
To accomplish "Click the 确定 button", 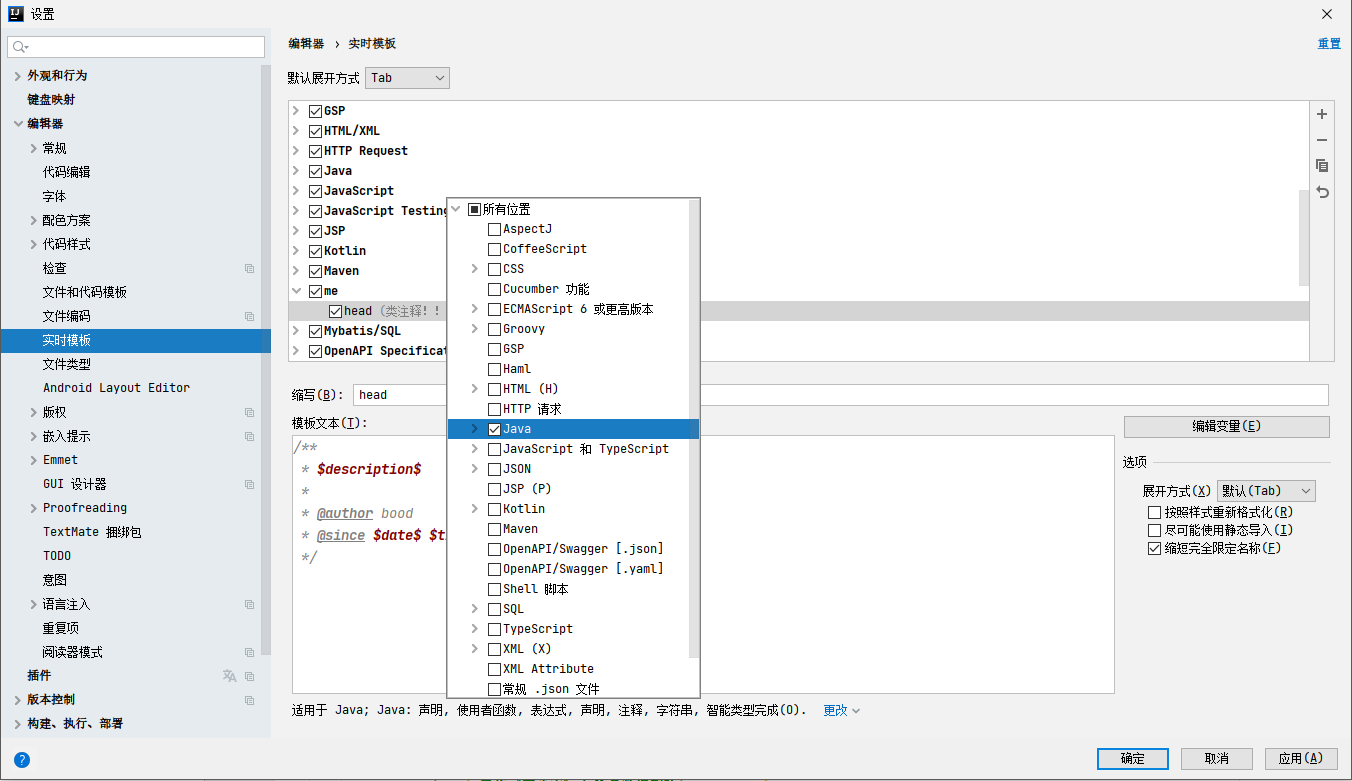I will pyautogui.click(x=1133, y=759).
